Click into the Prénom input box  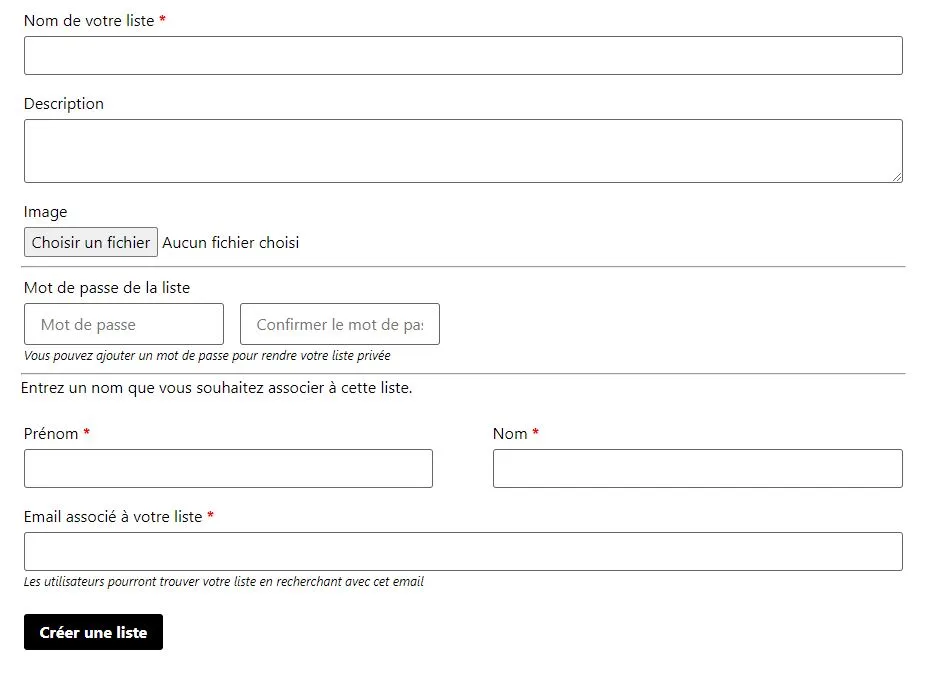228,468
